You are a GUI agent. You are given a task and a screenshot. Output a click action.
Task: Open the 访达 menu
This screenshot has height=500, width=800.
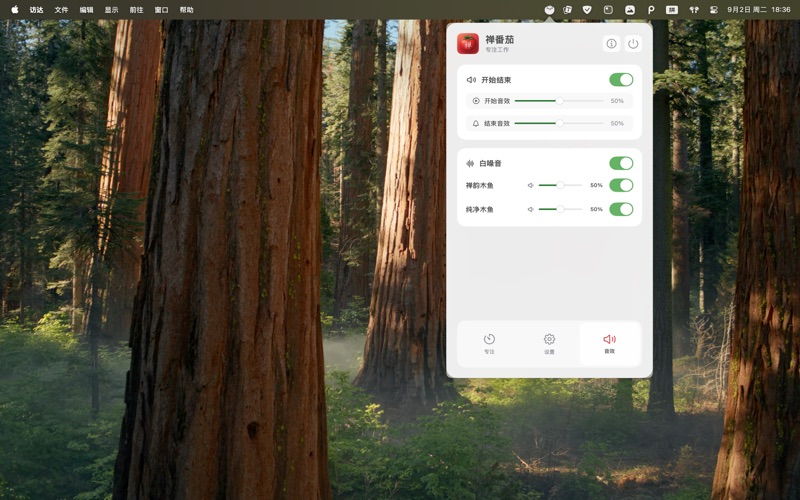point(36,9)
